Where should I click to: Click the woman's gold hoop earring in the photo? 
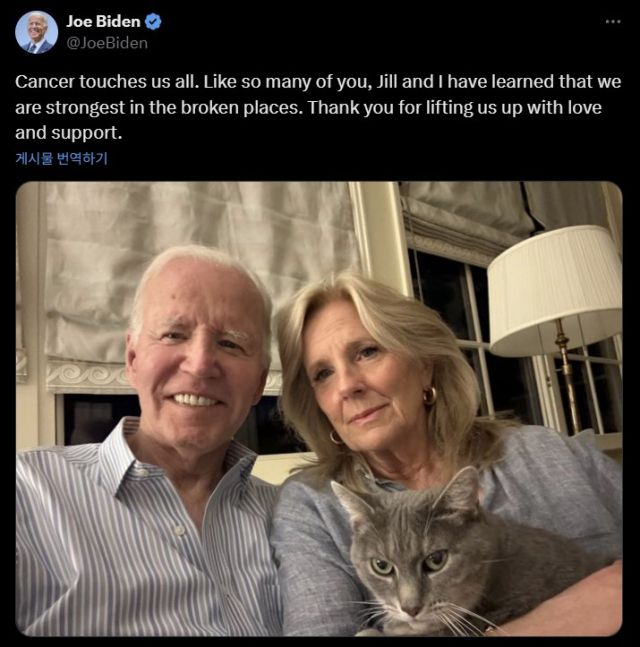click(x=430, y=396)
